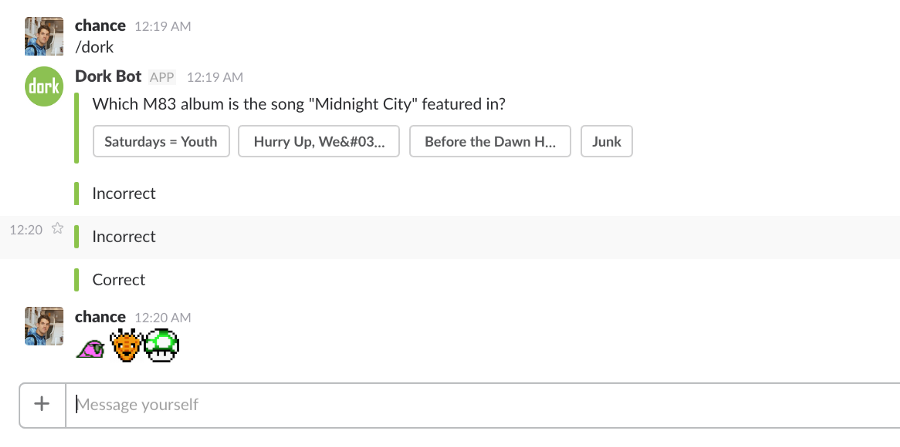Screen dimensions: 900x447
Task: Click the green 1-up mushroom emoji
Action: point(161,345)
